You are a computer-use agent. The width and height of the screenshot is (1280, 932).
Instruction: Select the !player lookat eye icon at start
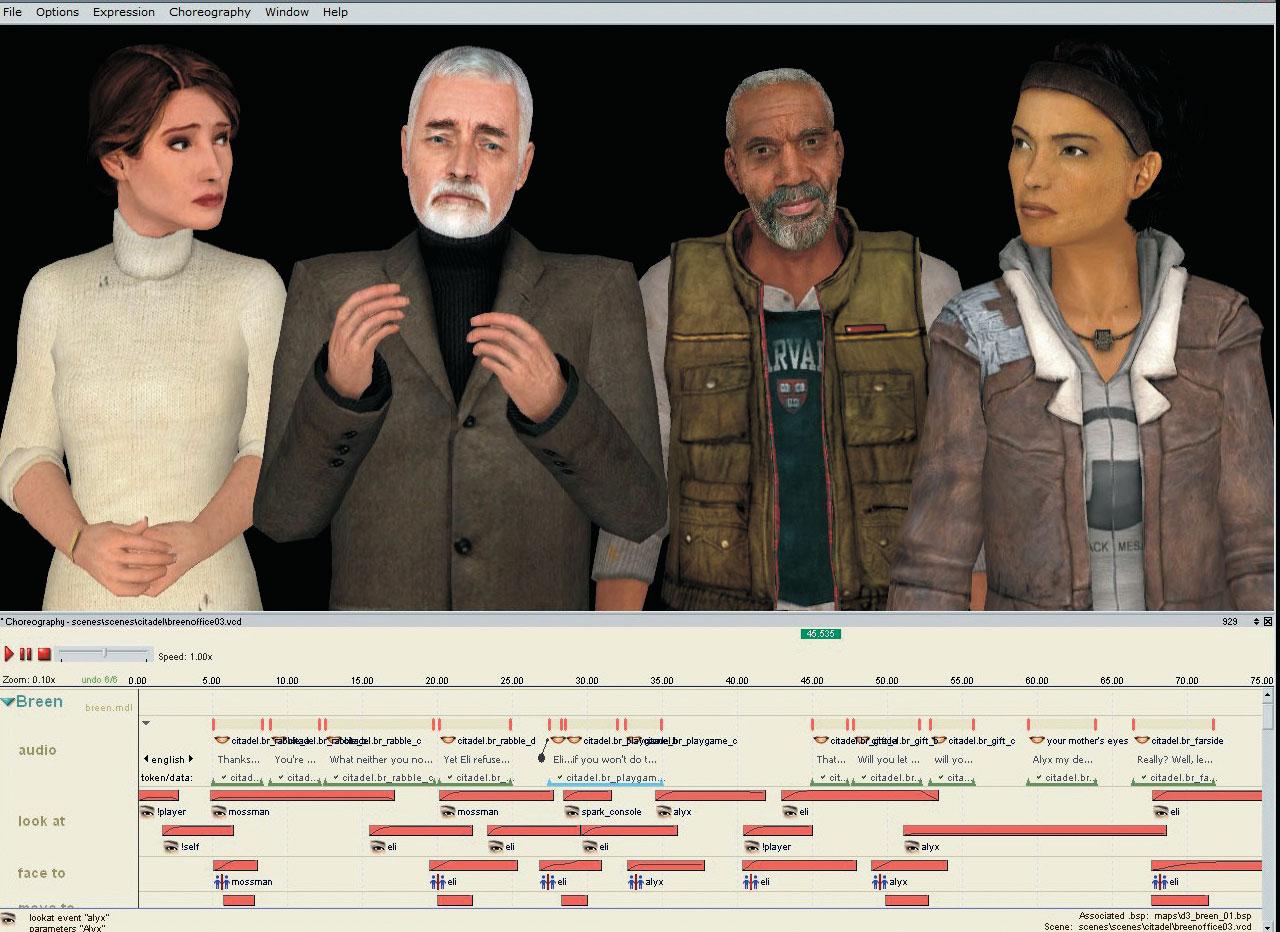point(147,811)
